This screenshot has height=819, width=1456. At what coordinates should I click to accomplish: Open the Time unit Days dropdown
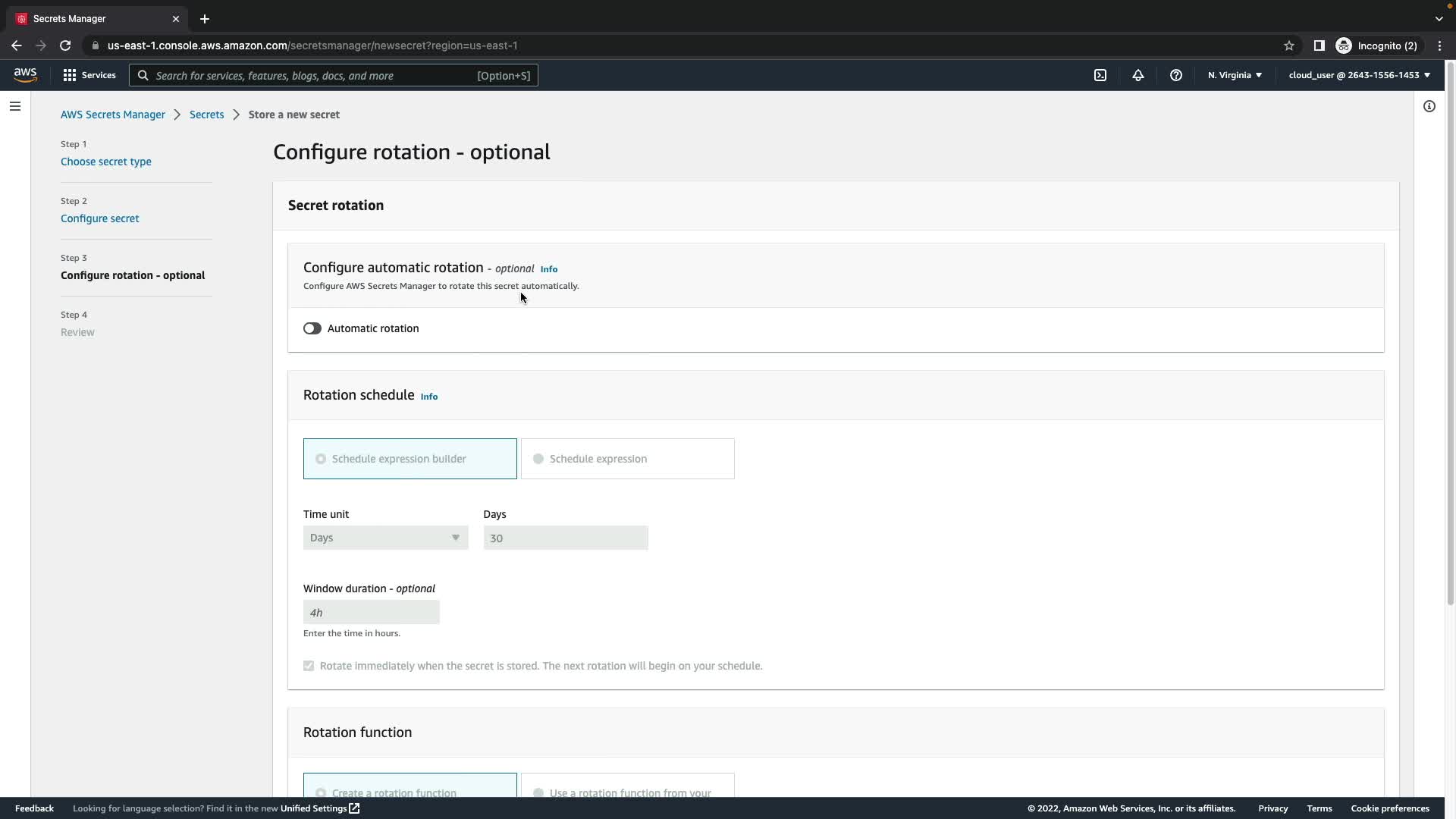click(385, 538)
